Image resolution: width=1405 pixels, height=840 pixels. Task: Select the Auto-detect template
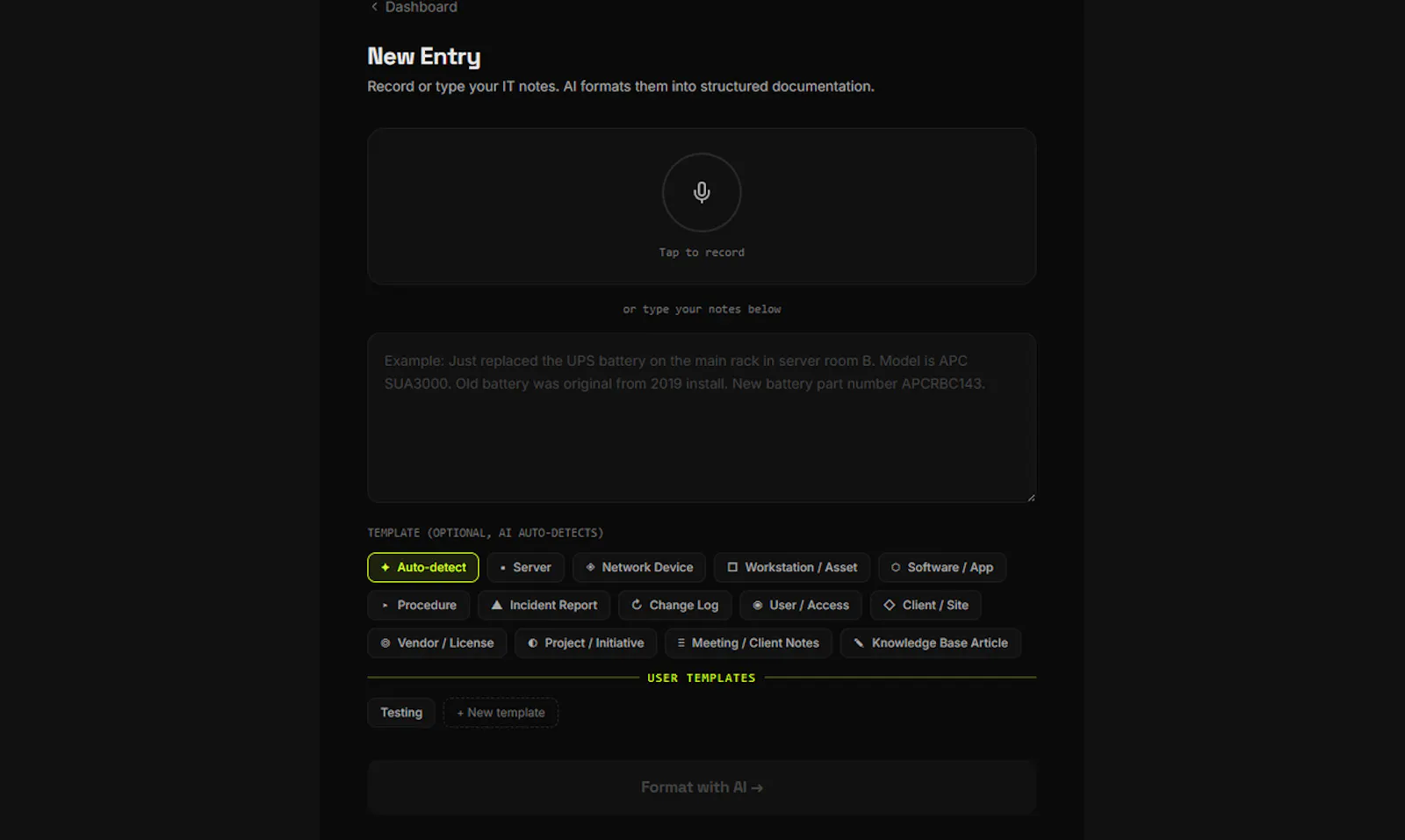[422, 567]
